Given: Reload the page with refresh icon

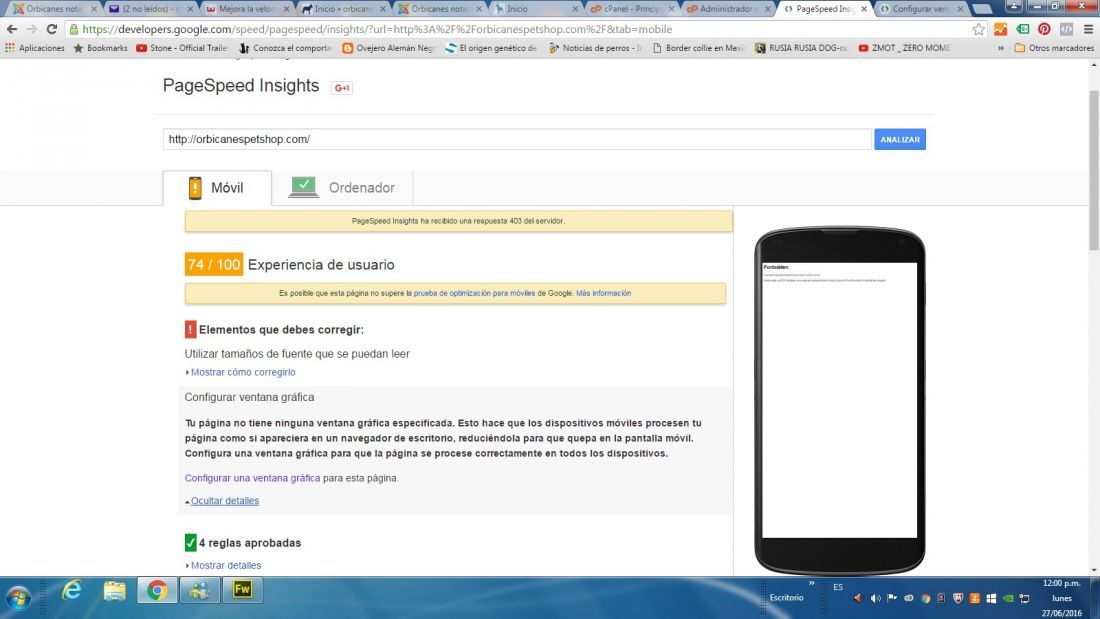Looking at the screenshot, I should click(52, 29).
